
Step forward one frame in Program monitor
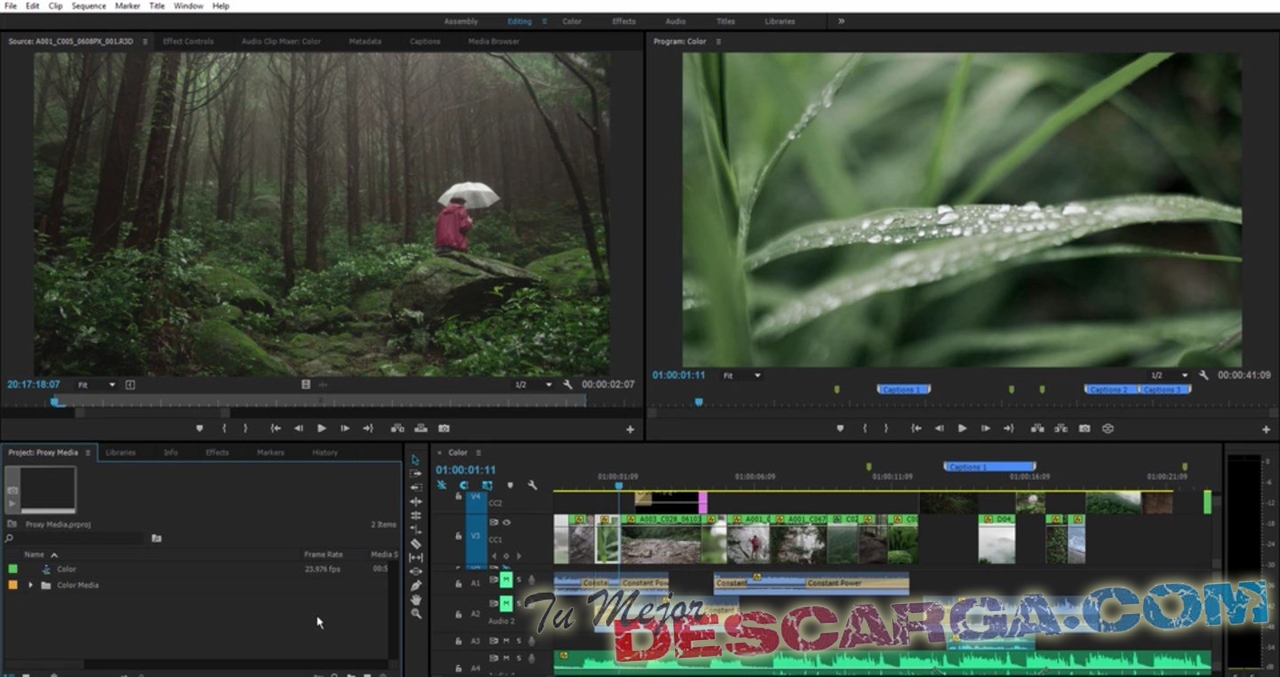click(986, 428)
